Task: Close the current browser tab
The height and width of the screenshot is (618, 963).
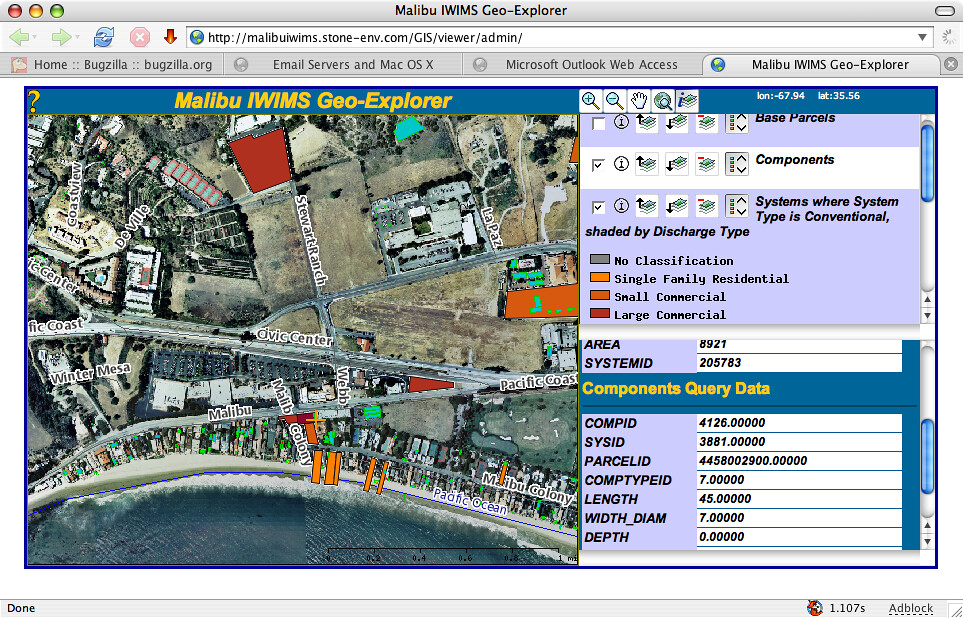Action: point(950,64)
